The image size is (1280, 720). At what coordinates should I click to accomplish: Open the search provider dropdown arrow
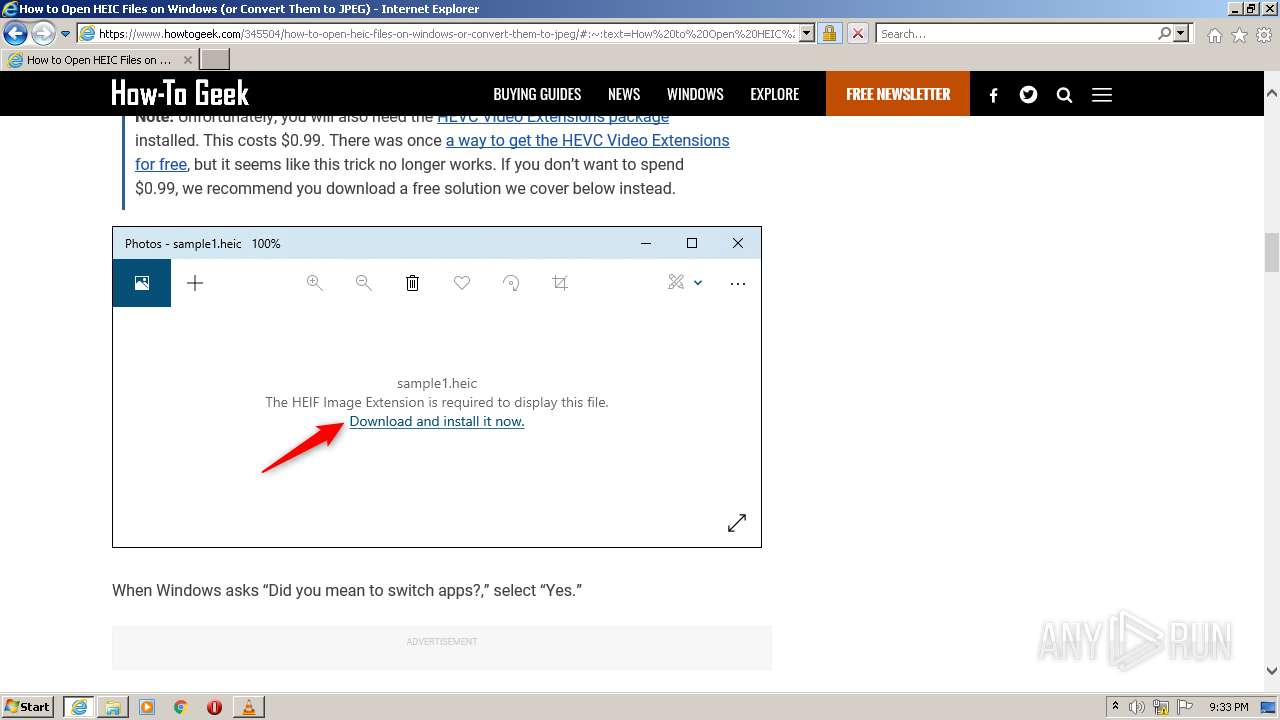coord(1181,33)
